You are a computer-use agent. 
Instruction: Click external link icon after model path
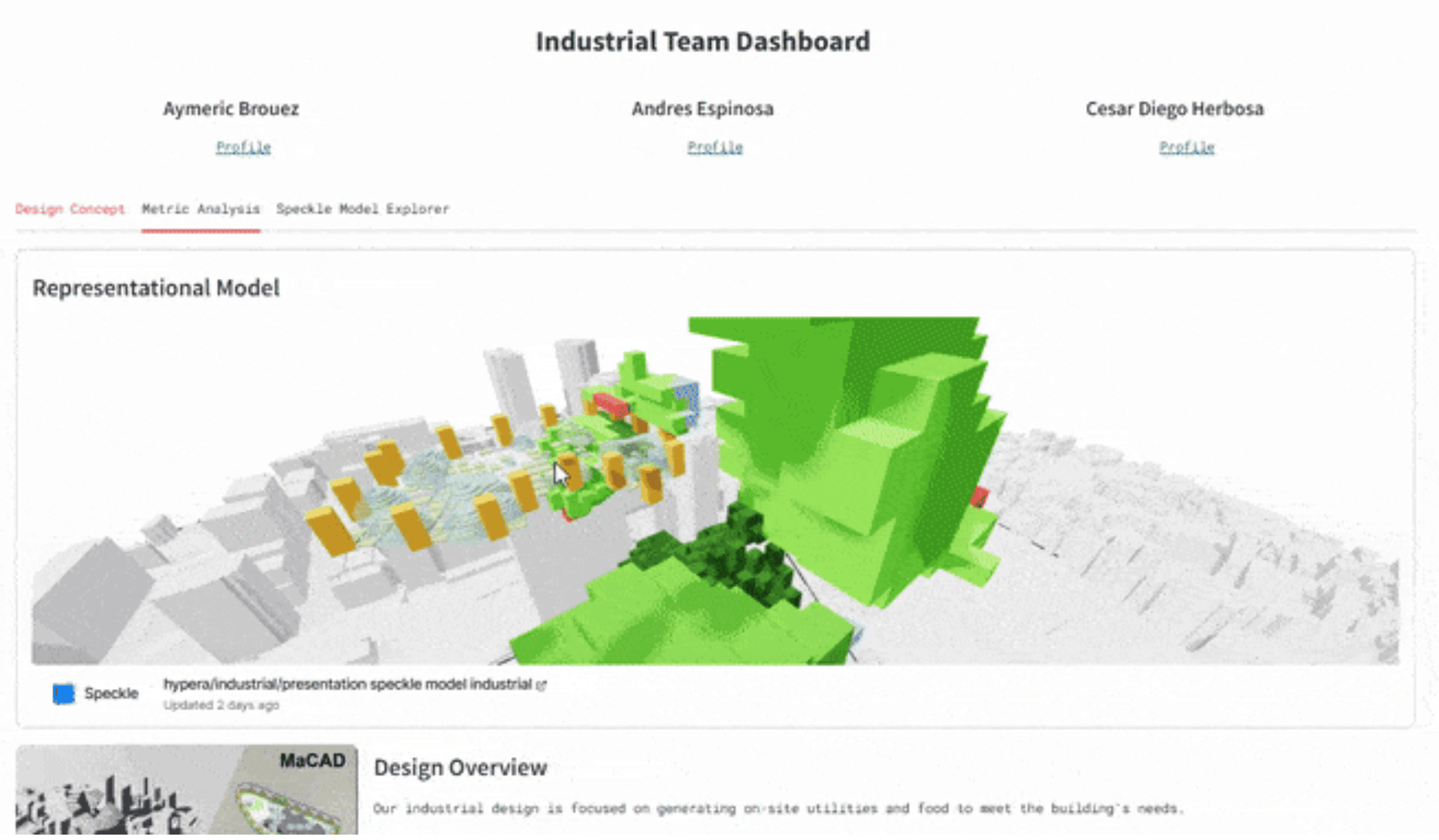coord(542,685)
